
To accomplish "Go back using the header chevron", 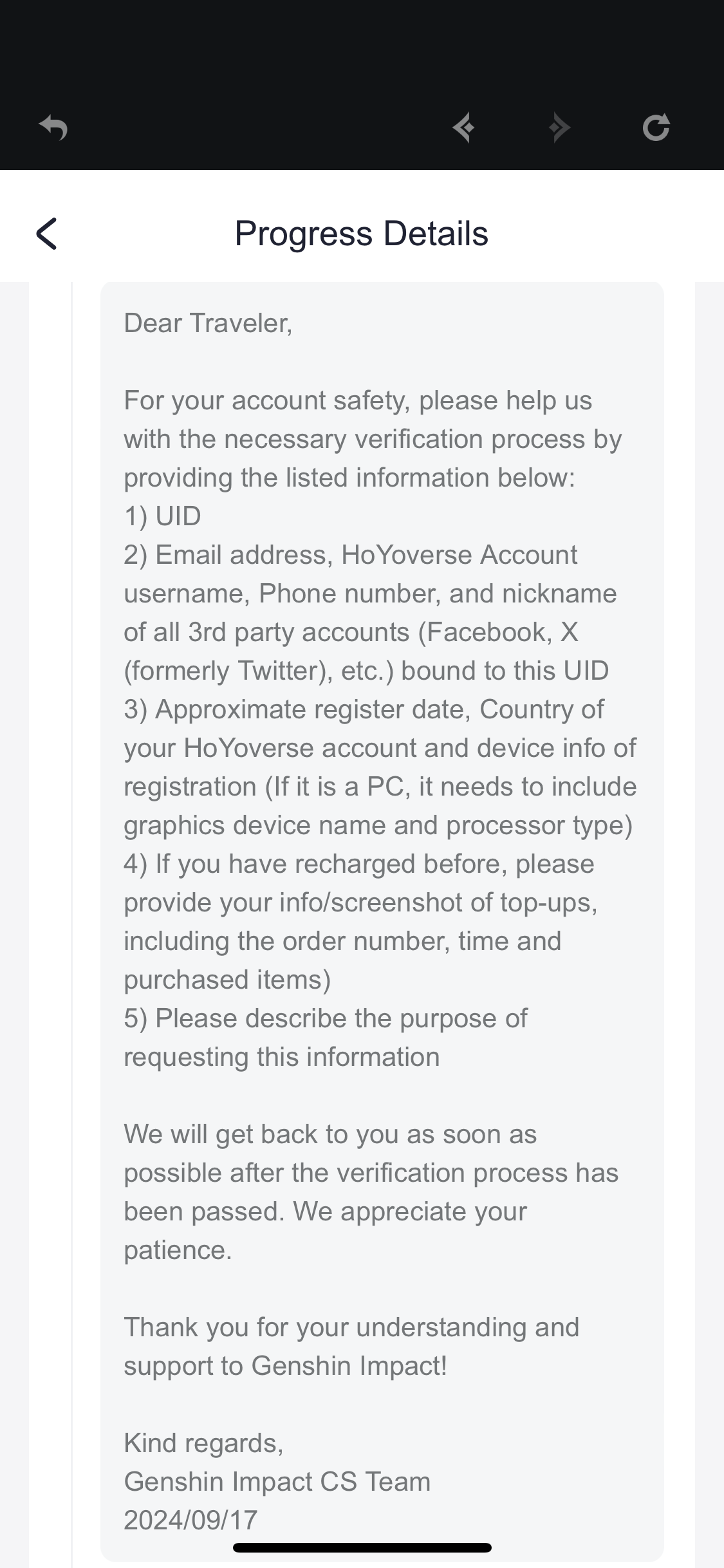I will coord(47,233).
